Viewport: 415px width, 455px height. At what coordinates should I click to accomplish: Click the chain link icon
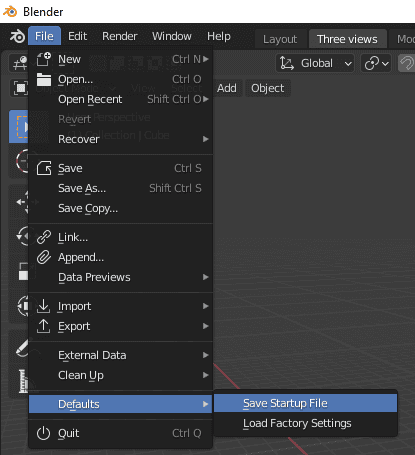[44, 237]
